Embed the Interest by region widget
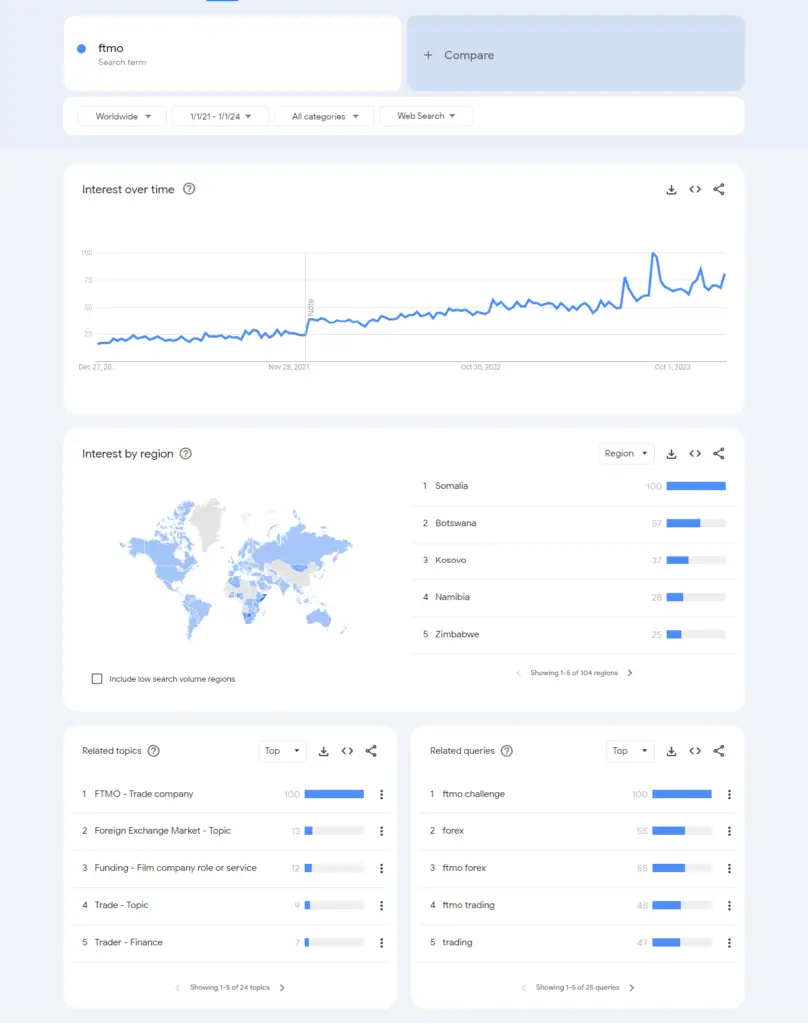The width and height of the screenshot is (808, 1024). coord(695,453)
